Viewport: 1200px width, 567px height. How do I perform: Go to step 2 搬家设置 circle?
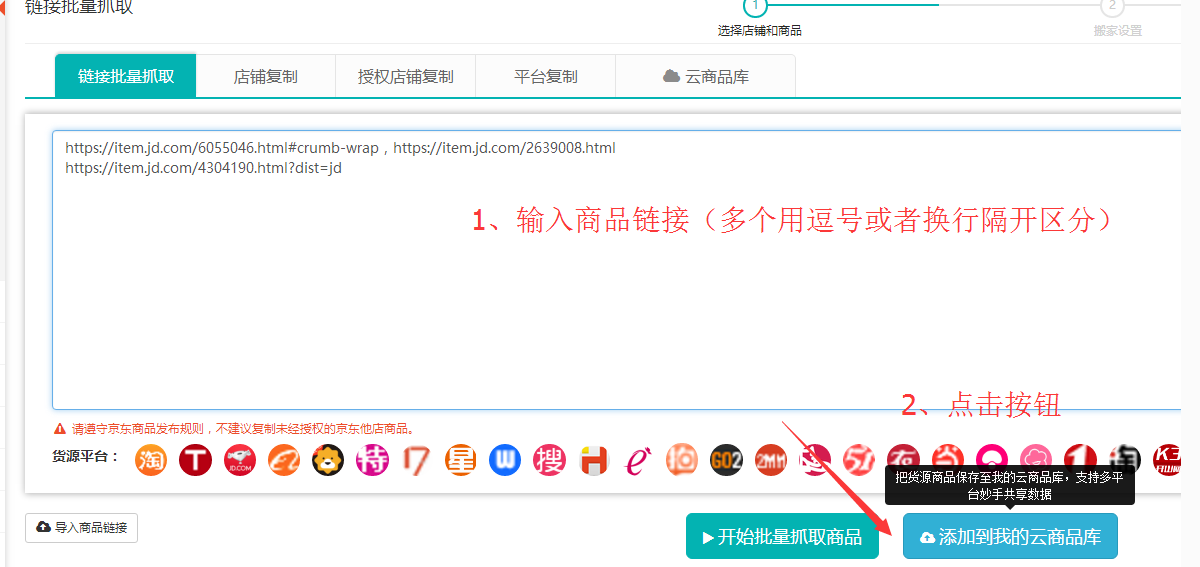point(1112,7)
